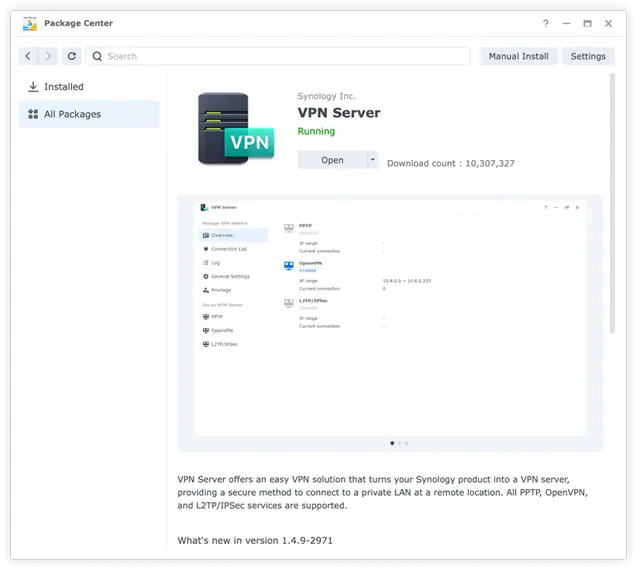Switch to the third screenshot dot

tap(407, 442)
